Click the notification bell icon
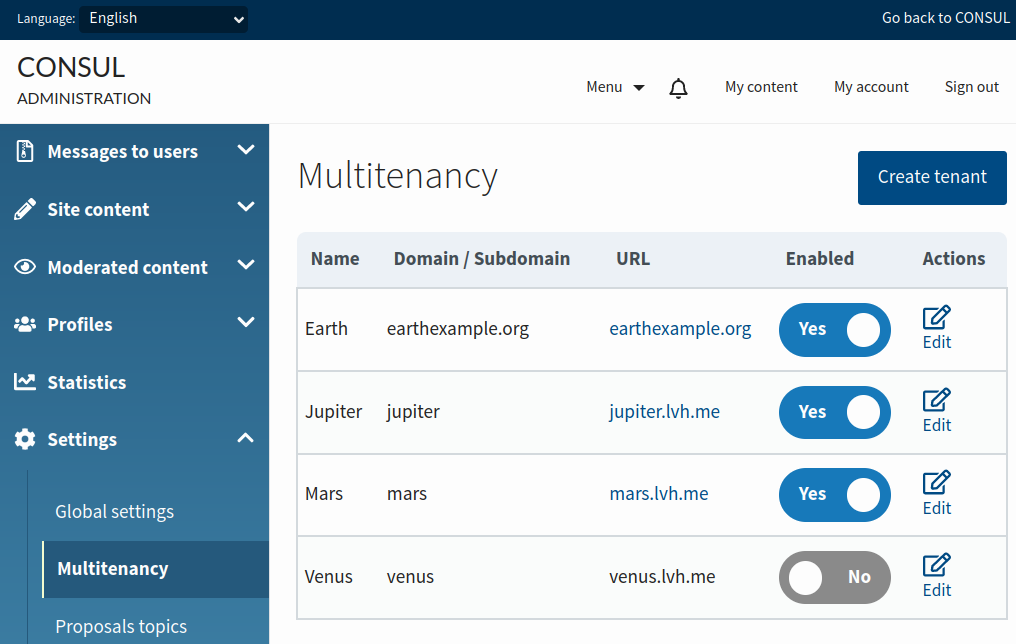 [678, 87]
